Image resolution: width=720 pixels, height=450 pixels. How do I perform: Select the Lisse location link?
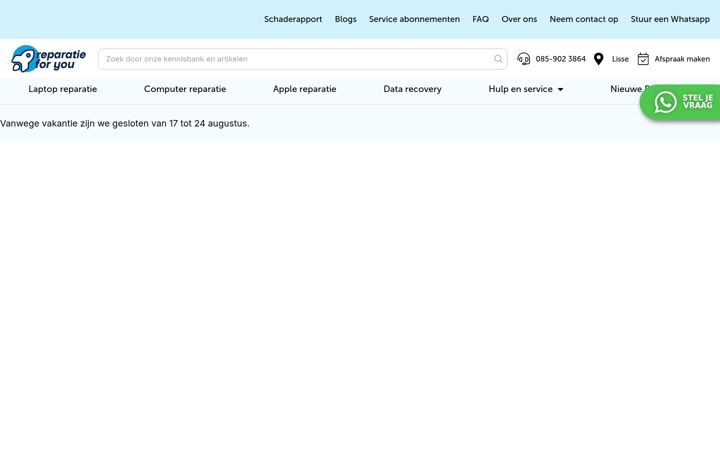click(620, 59)
